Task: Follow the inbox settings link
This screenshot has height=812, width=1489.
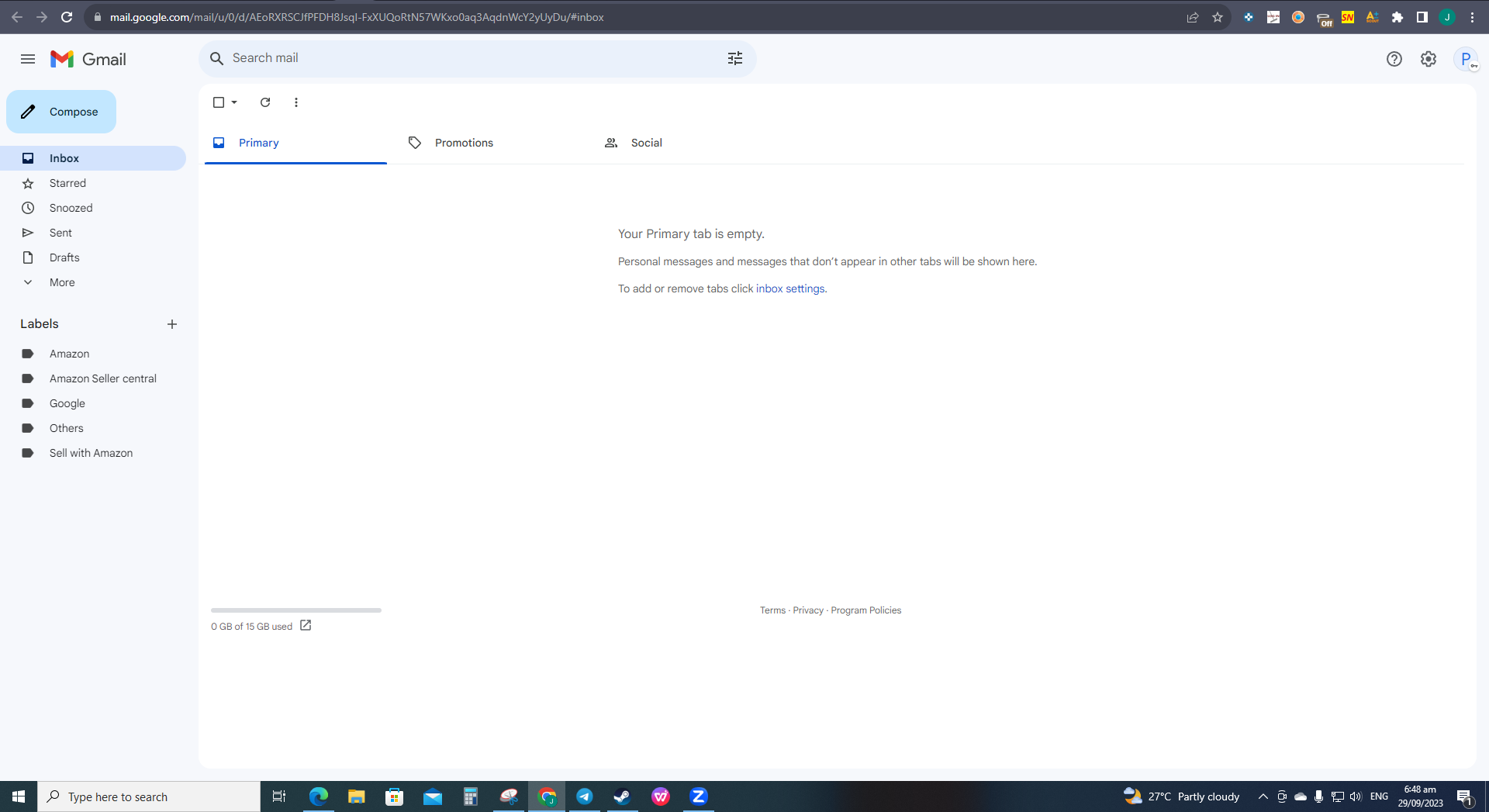Action: pyautogui.click(x=790, y=289)
